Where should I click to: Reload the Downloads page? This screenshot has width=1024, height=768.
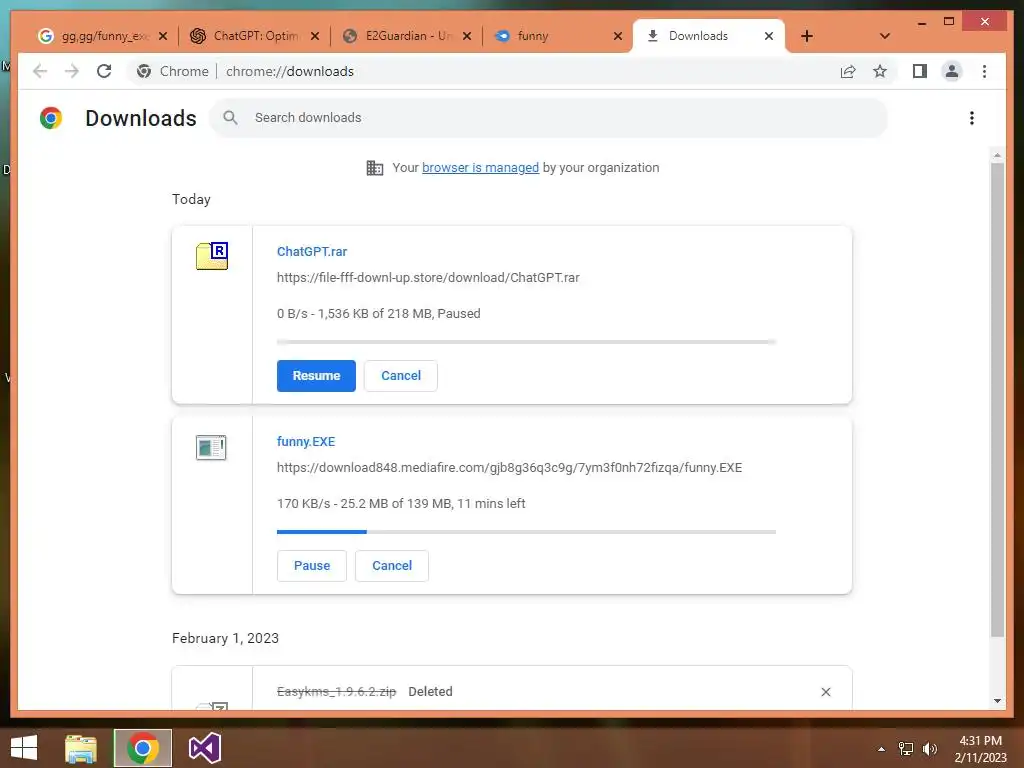tap(104, 71)
